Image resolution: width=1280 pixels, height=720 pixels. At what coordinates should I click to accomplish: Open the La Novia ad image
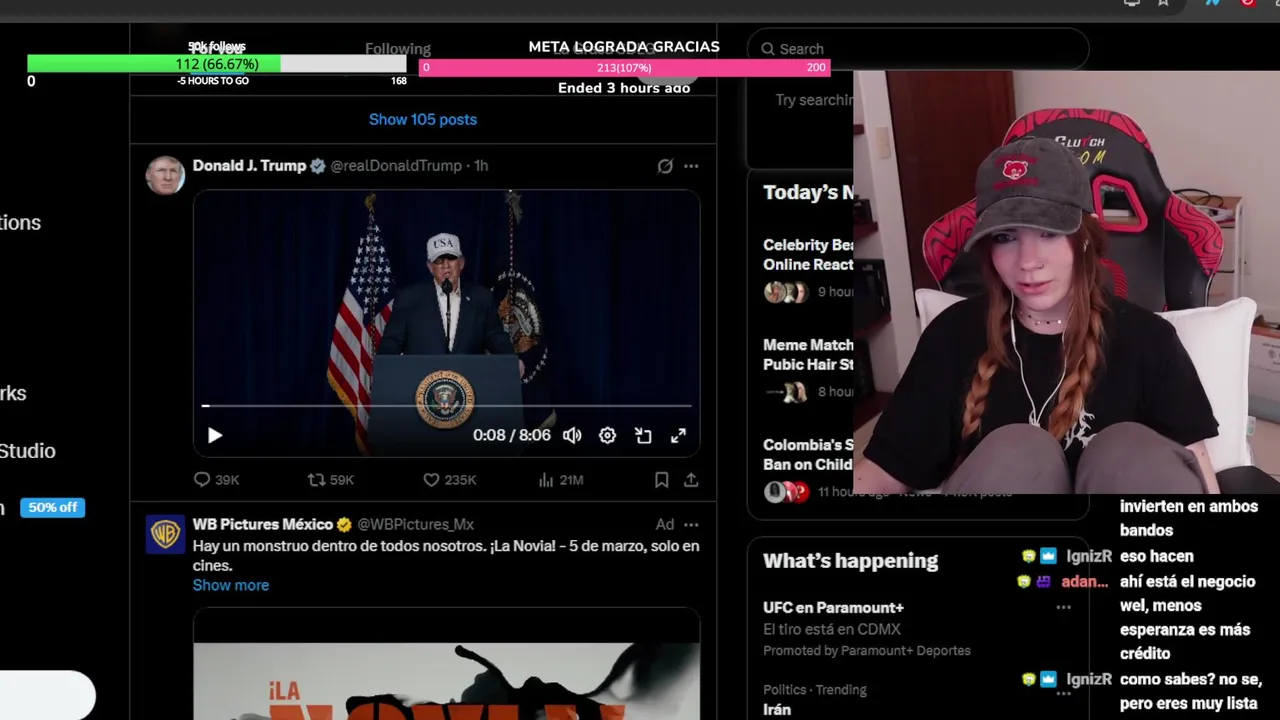click(447, 665)
